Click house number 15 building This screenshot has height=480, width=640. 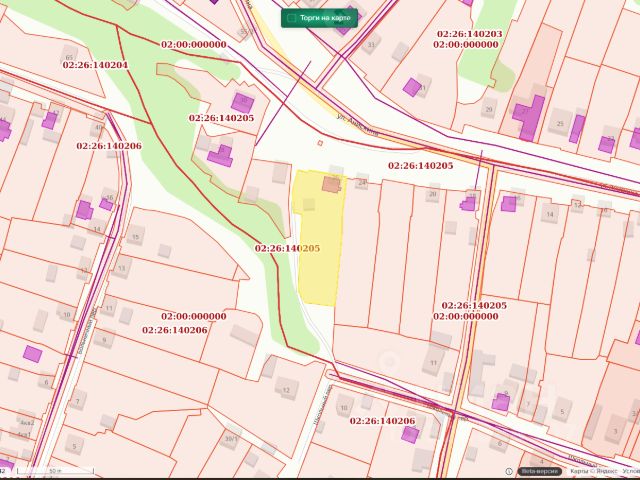pyautogui.click(x=136, y=237)
